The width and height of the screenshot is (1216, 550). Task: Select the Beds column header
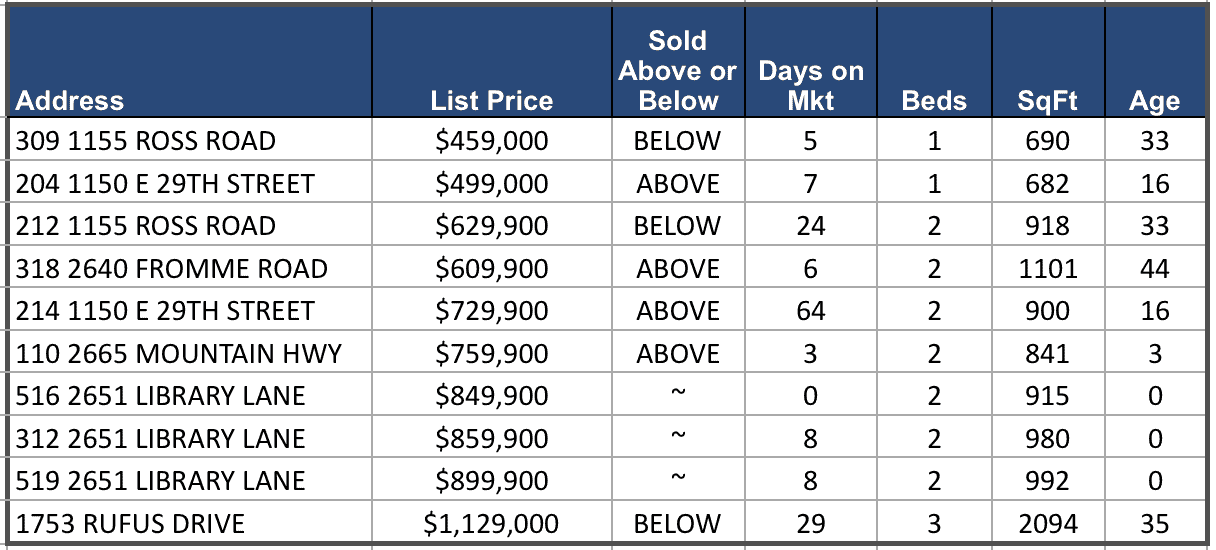coord(934,101)
